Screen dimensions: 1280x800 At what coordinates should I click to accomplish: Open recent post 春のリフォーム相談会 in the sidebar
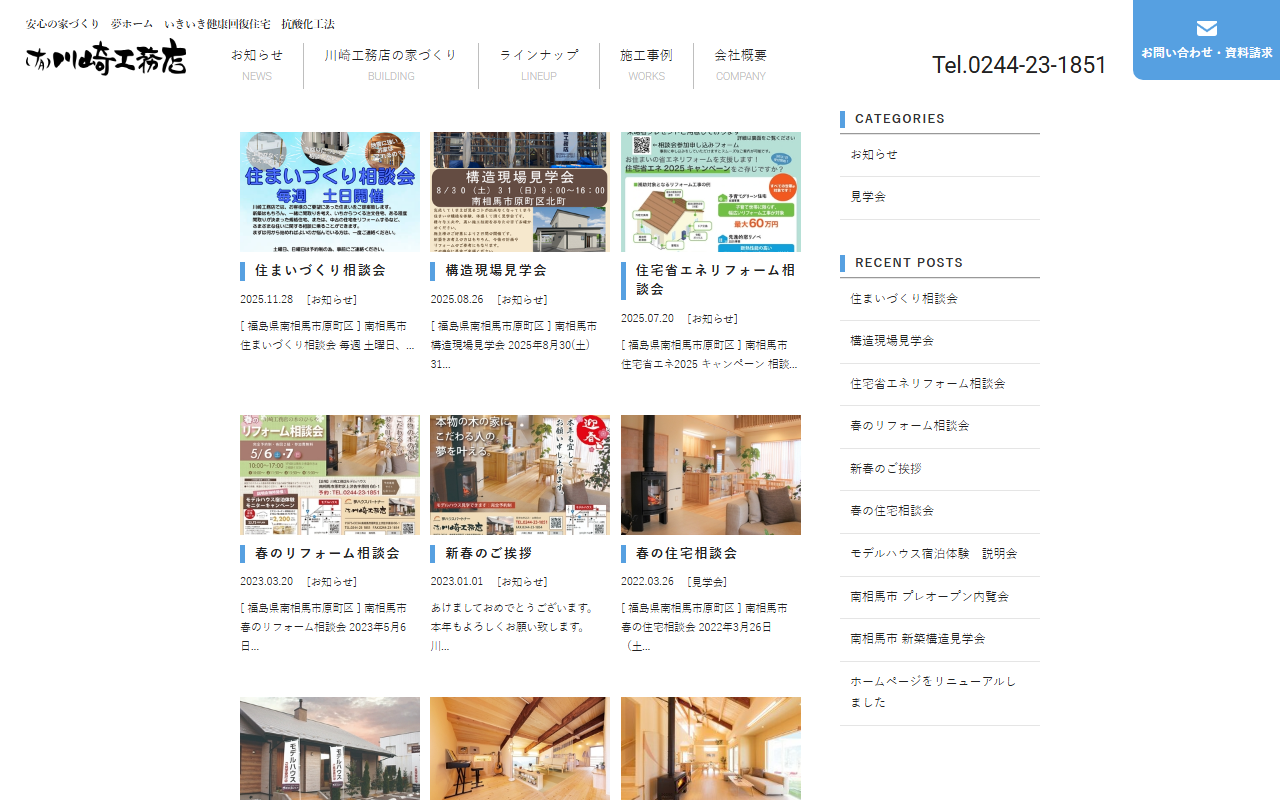pos(940,426)
